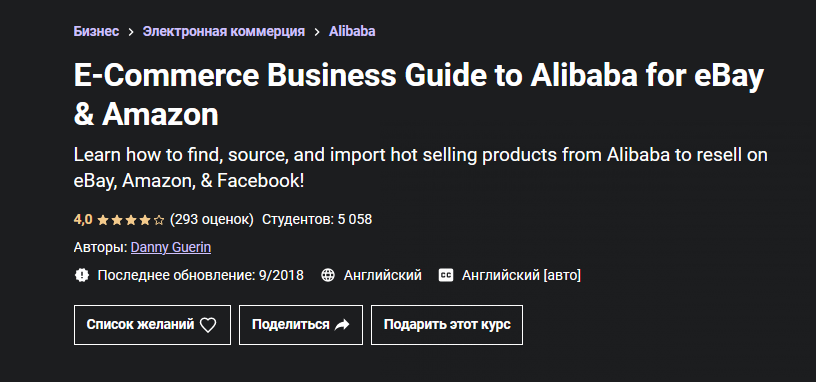Click the E-Commerce Business Guide course title
The width and height of the screenshot is (816, 382).
pos(418,95)
